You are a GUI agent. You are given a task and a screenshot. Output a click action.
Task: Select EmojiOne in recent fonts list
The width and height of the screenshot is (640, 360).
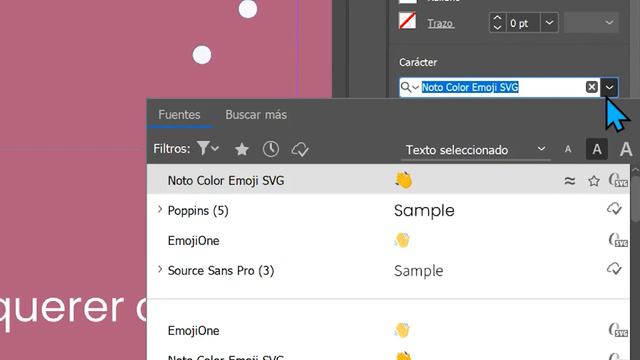pos(193,240)
